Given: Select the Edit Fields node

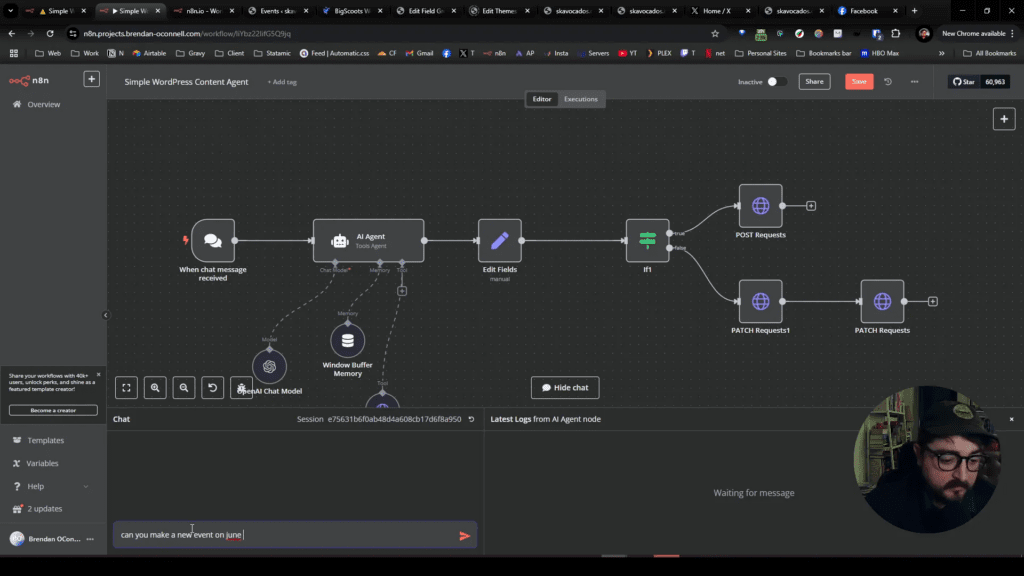Looking at the screenshot, I should tap(499, 241).
